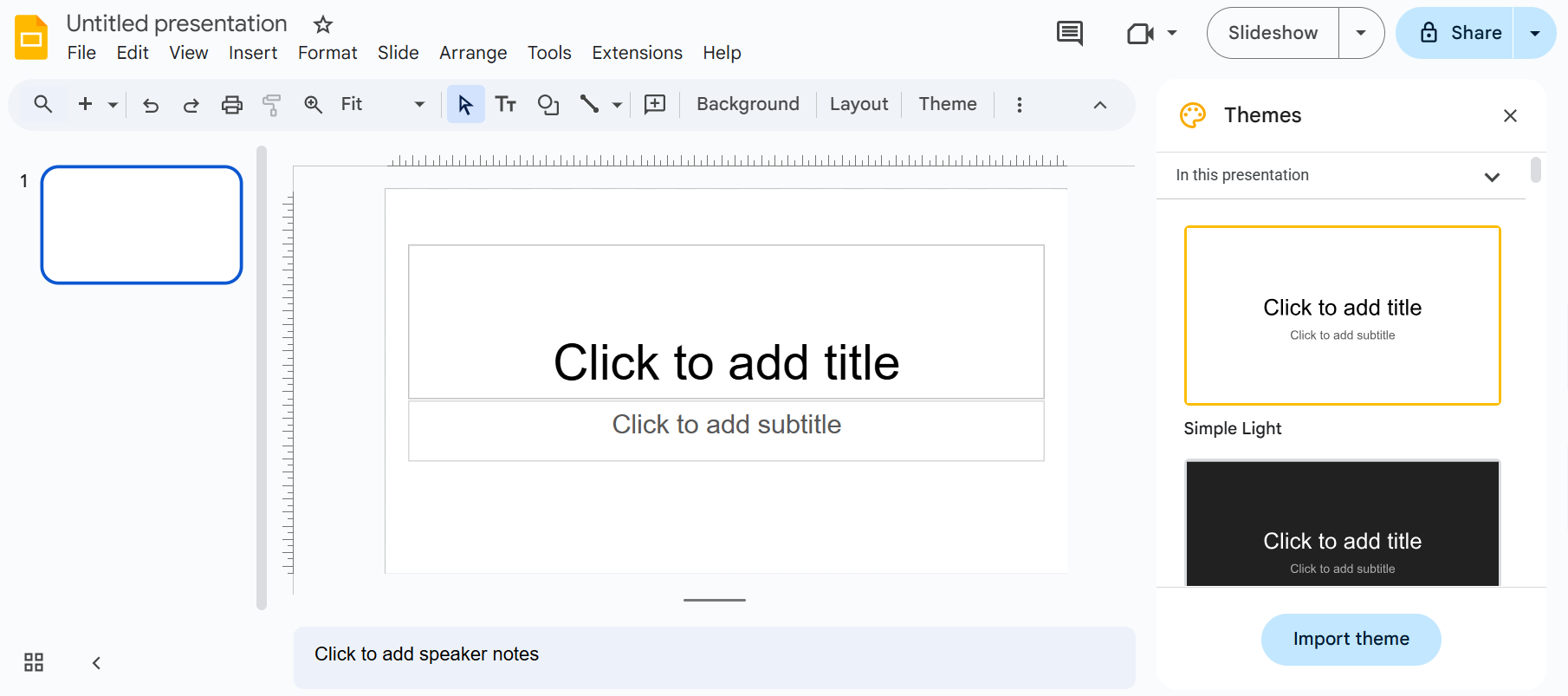Select the Line tool icon
The width and height of the screenshot is (1568, 696).
click(589, 105)
